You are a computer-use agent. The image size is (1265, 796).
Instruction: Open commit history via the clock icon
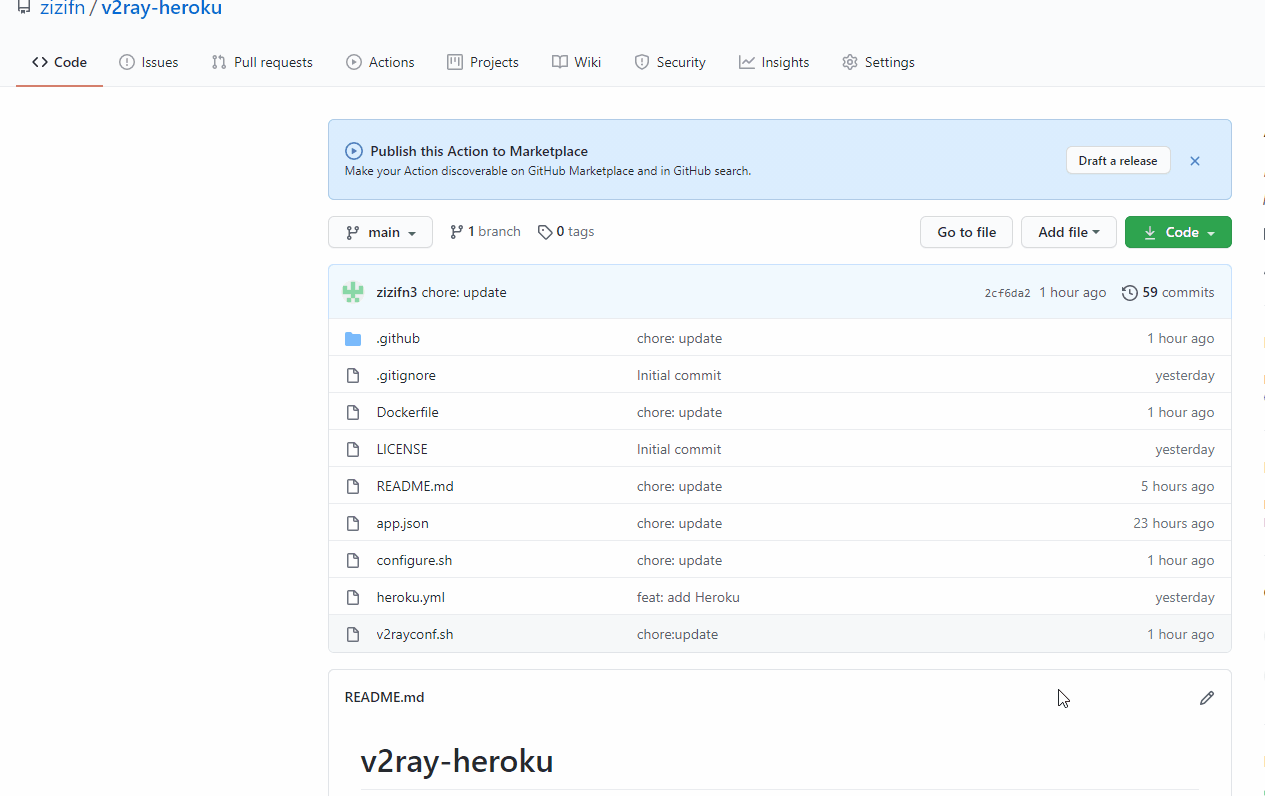(x=1130, y=292)
